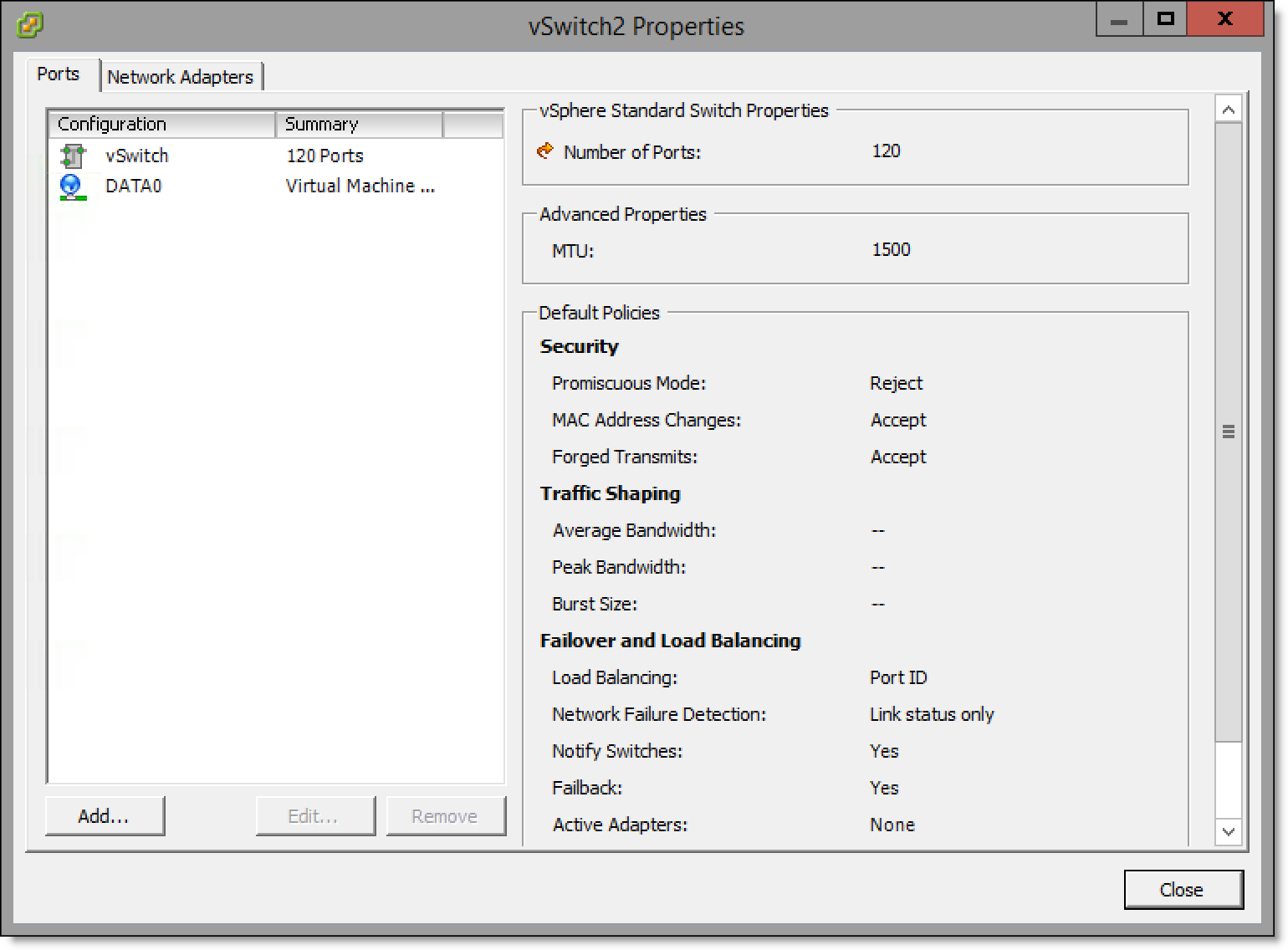Click the DATA0 port group globe icon
The height and width of the screenshot is (950, 1288).
point(72,186)
